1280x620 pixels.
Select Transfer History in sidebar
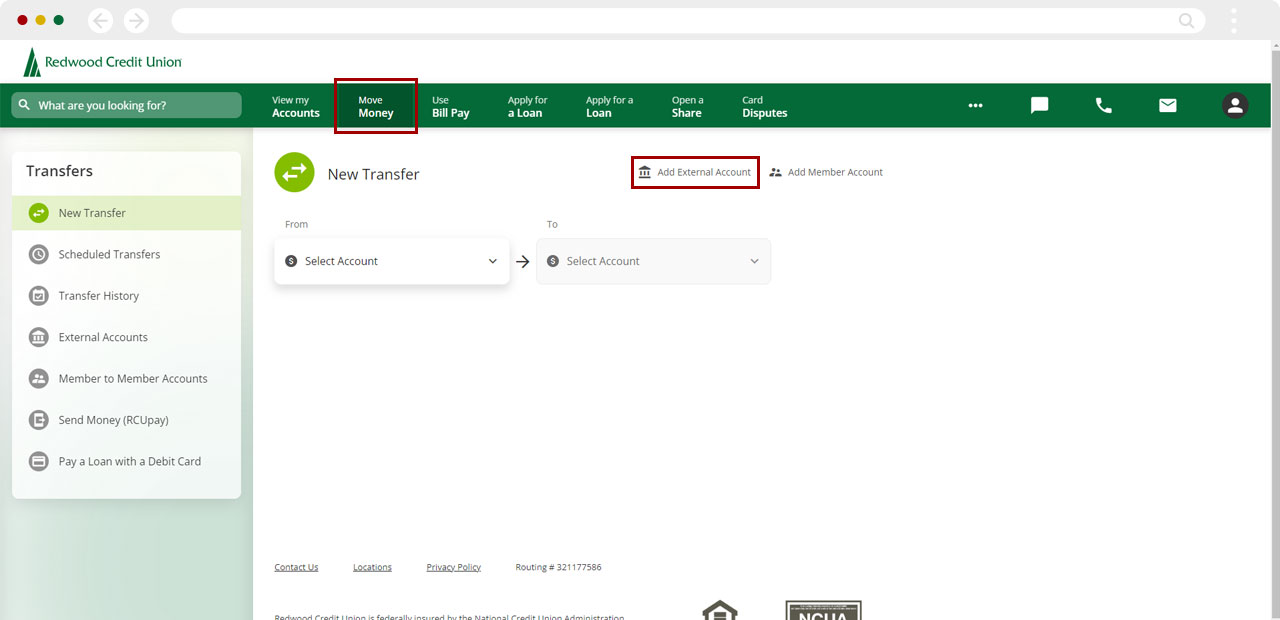(126, 296)
